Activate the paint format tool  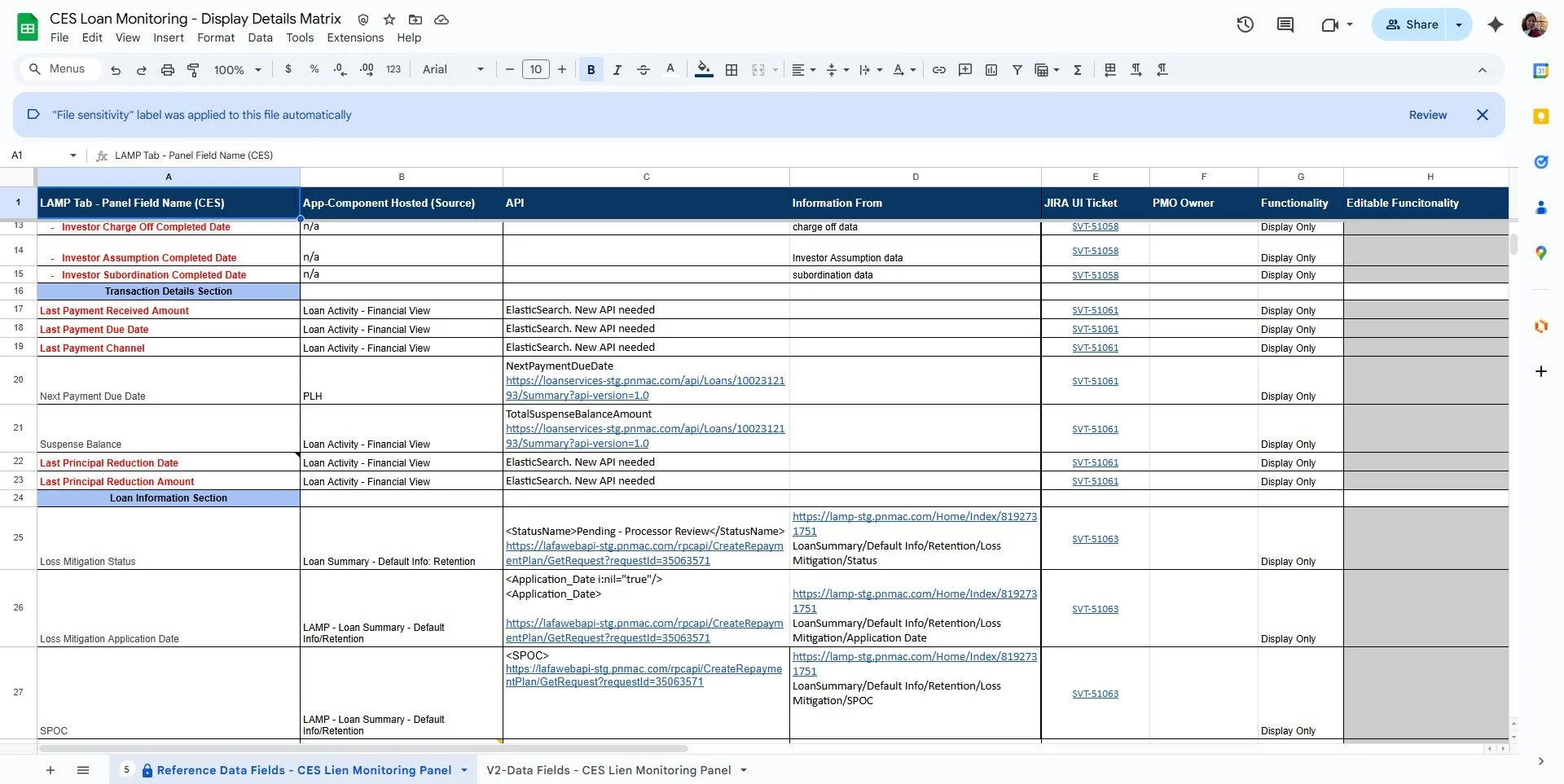[193, 70]
